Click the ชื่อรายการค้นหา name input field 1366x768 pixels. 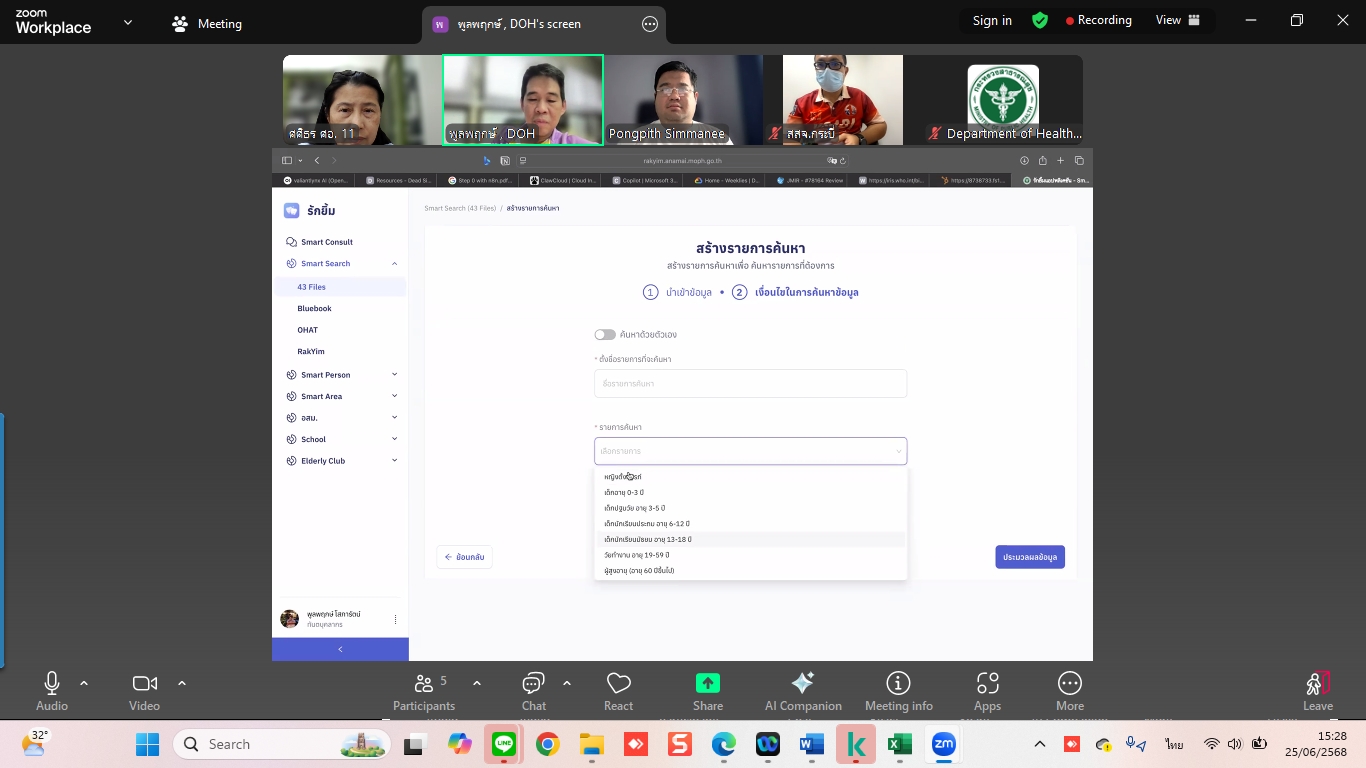pyautogui.click(x=750, y=384)
